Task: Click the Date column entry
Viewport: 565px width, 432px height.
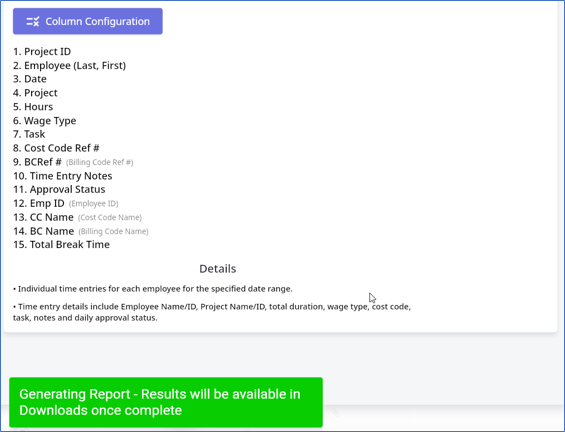Action: click(30, 79)
